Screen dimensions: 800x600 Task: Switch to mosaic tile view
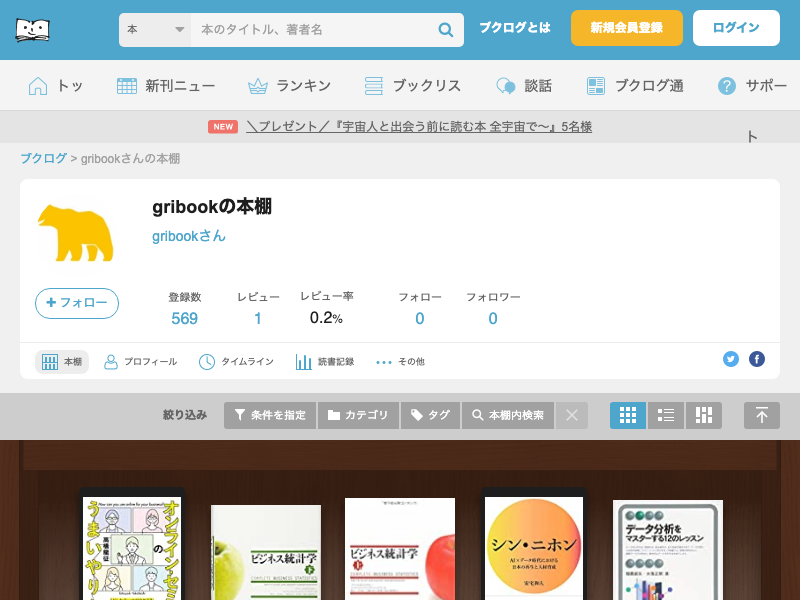coord(704,415)
